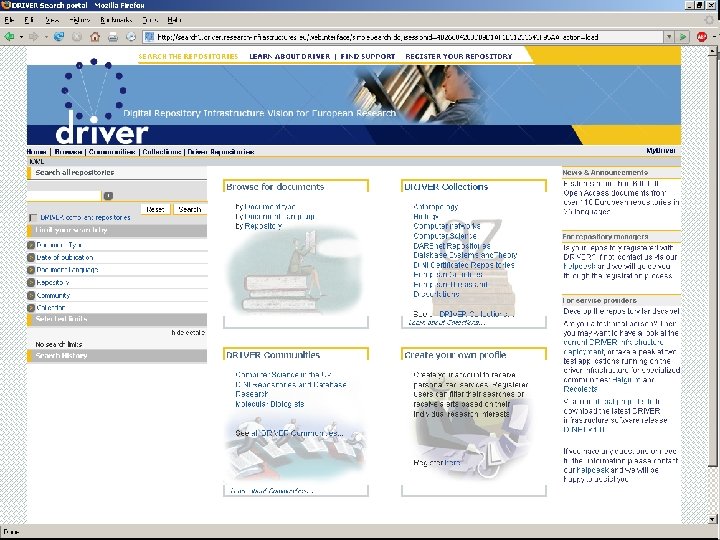Click the vertical scrollbar down arrow
Viewport: 720px width, 540px height.
712,519
